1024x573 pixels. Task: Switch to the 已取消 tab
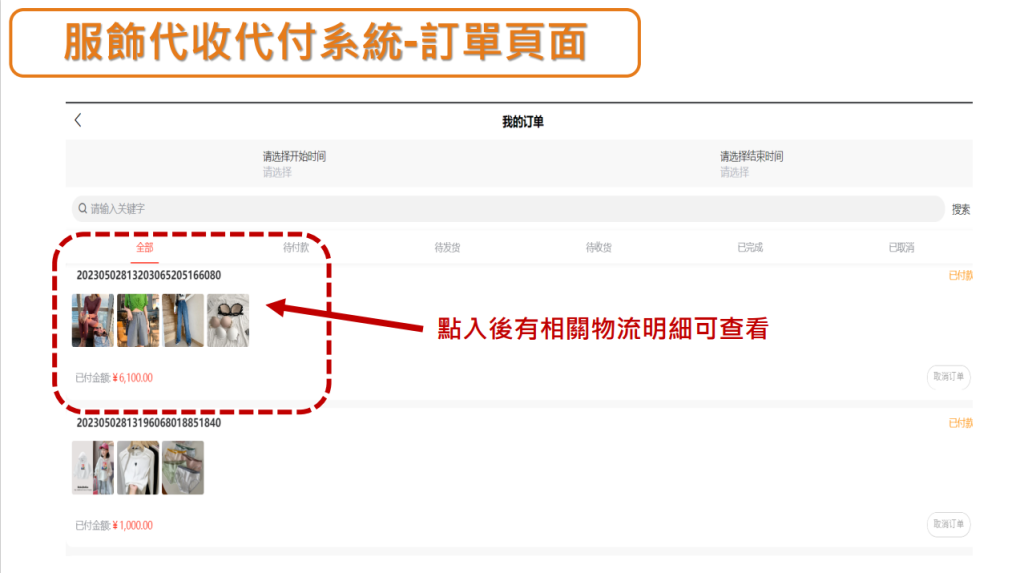tap(901, 248)
